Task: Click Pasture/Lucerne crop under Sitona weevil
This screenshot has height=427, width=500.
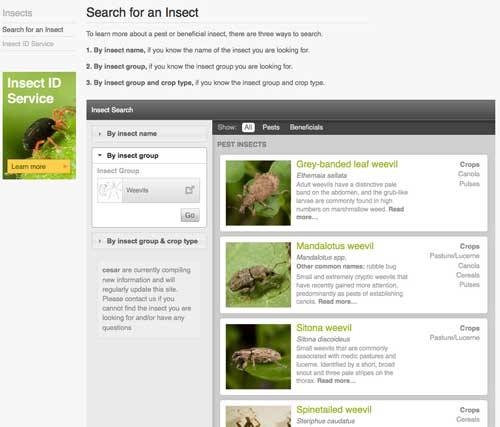Action: [x=455, y=338]
